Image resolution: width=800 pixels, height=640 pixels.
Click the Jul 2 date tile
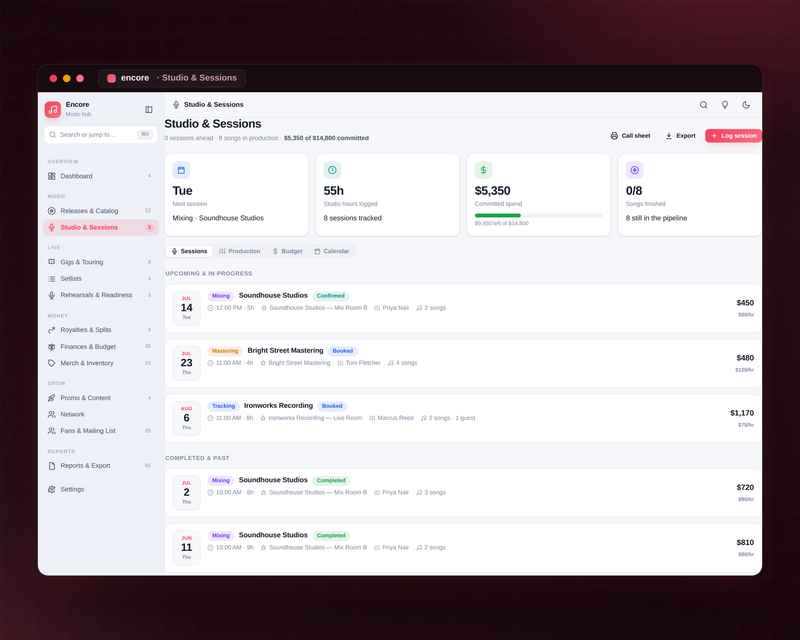tap(186, 493)
